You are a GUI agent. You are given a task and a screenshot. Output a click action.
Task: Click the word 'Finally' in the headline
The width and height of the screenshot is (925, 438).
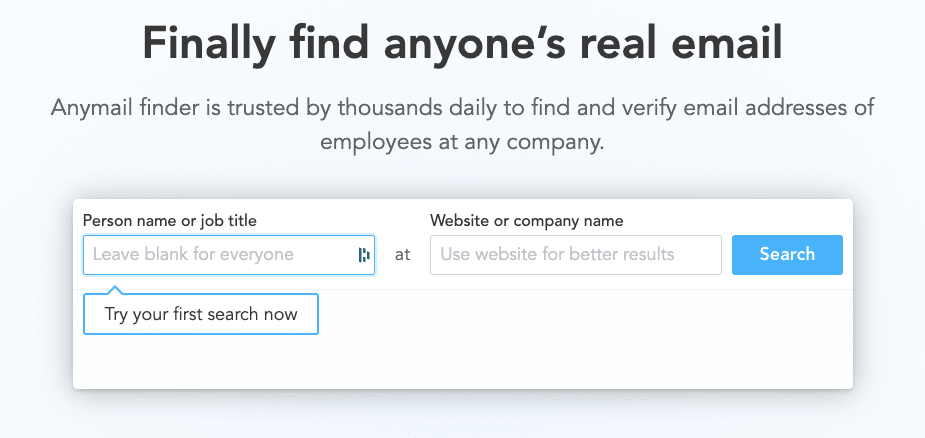(209, 43)
